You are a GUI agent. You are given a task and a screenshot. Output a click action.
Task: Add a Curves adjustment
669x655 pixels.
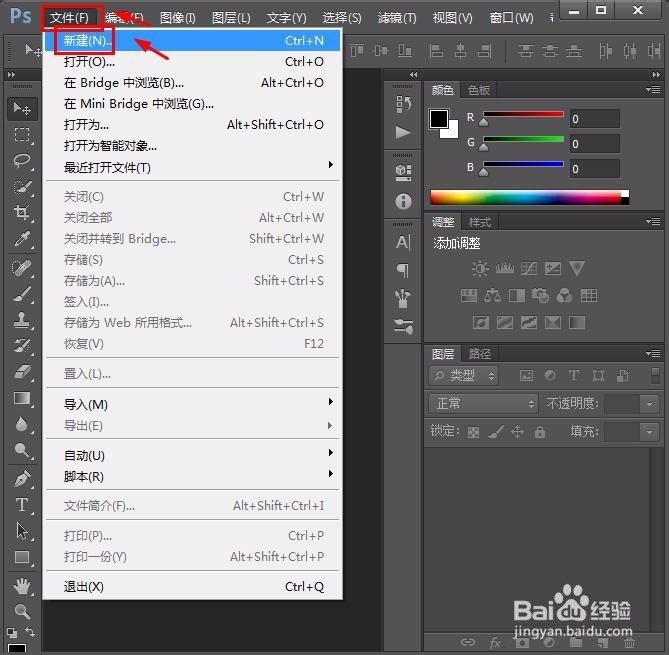tap(529, 268)
